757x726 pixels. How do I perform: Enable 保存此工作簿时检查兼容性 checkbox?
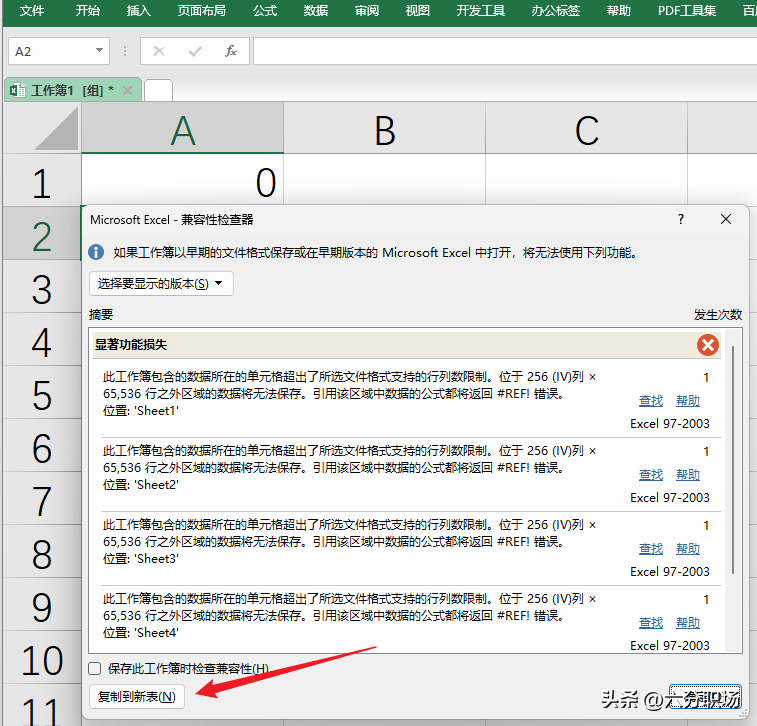(x=95, y=668)
